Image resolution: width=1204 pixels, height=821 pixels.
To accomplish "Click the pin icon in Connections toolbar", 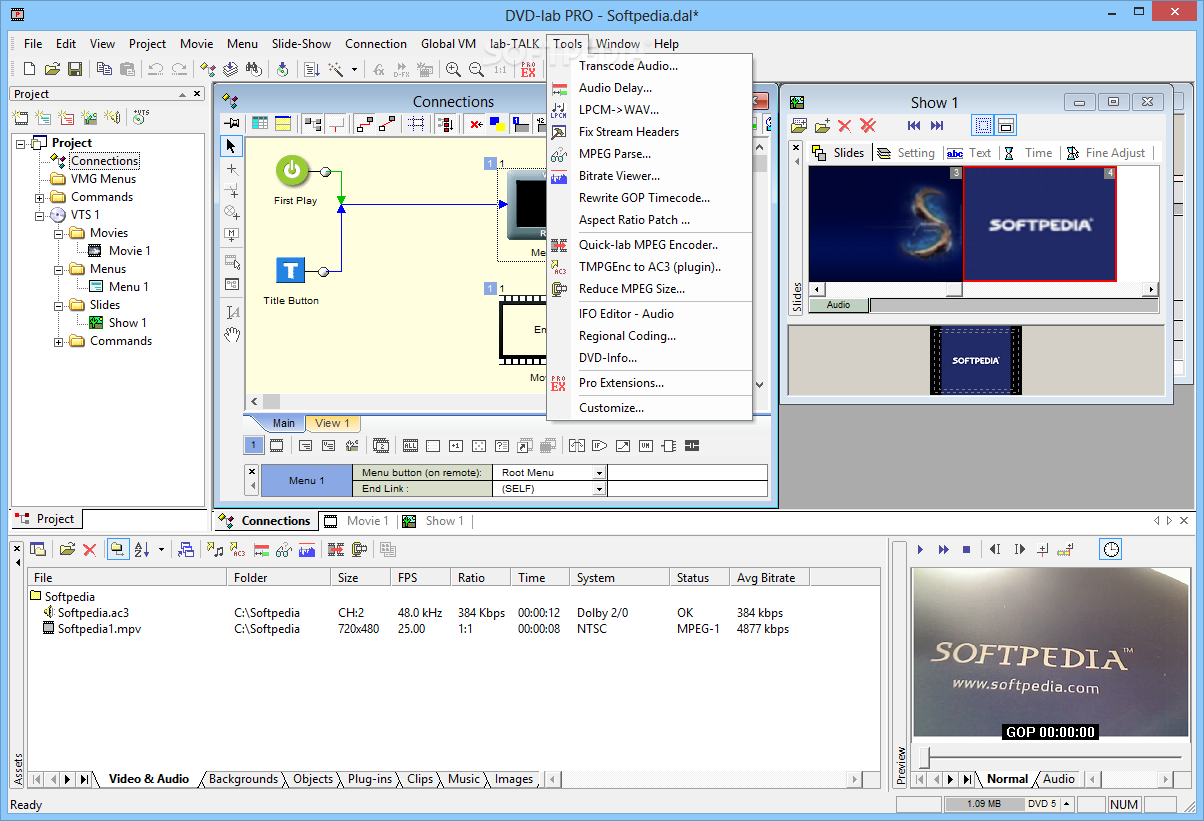I will click(232, 124).
